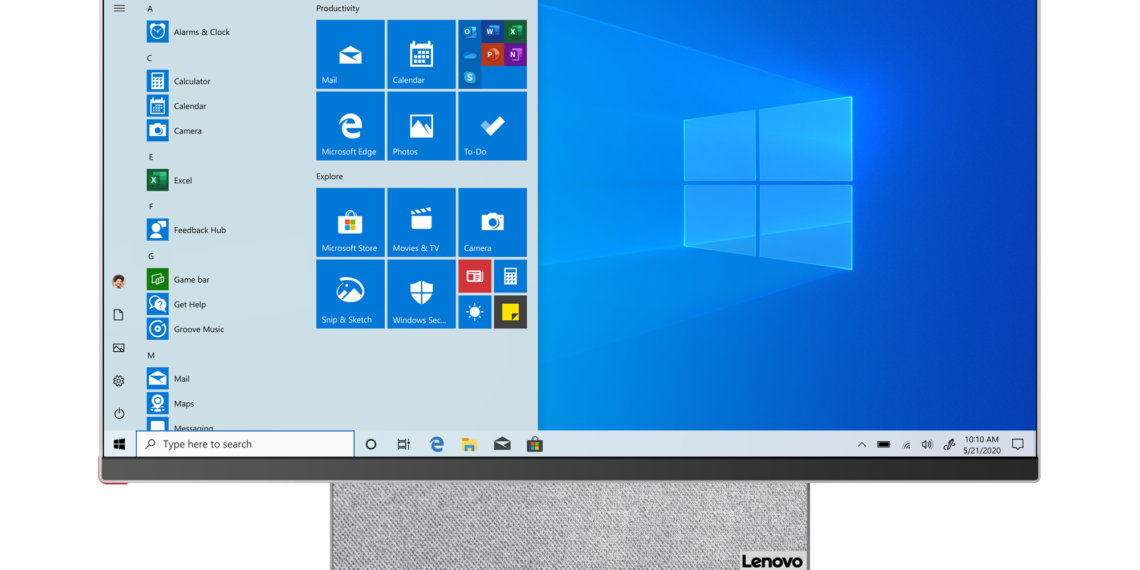Open the Microsoft Store tile
Screen dimensions: 1140x570
(350, 222)
